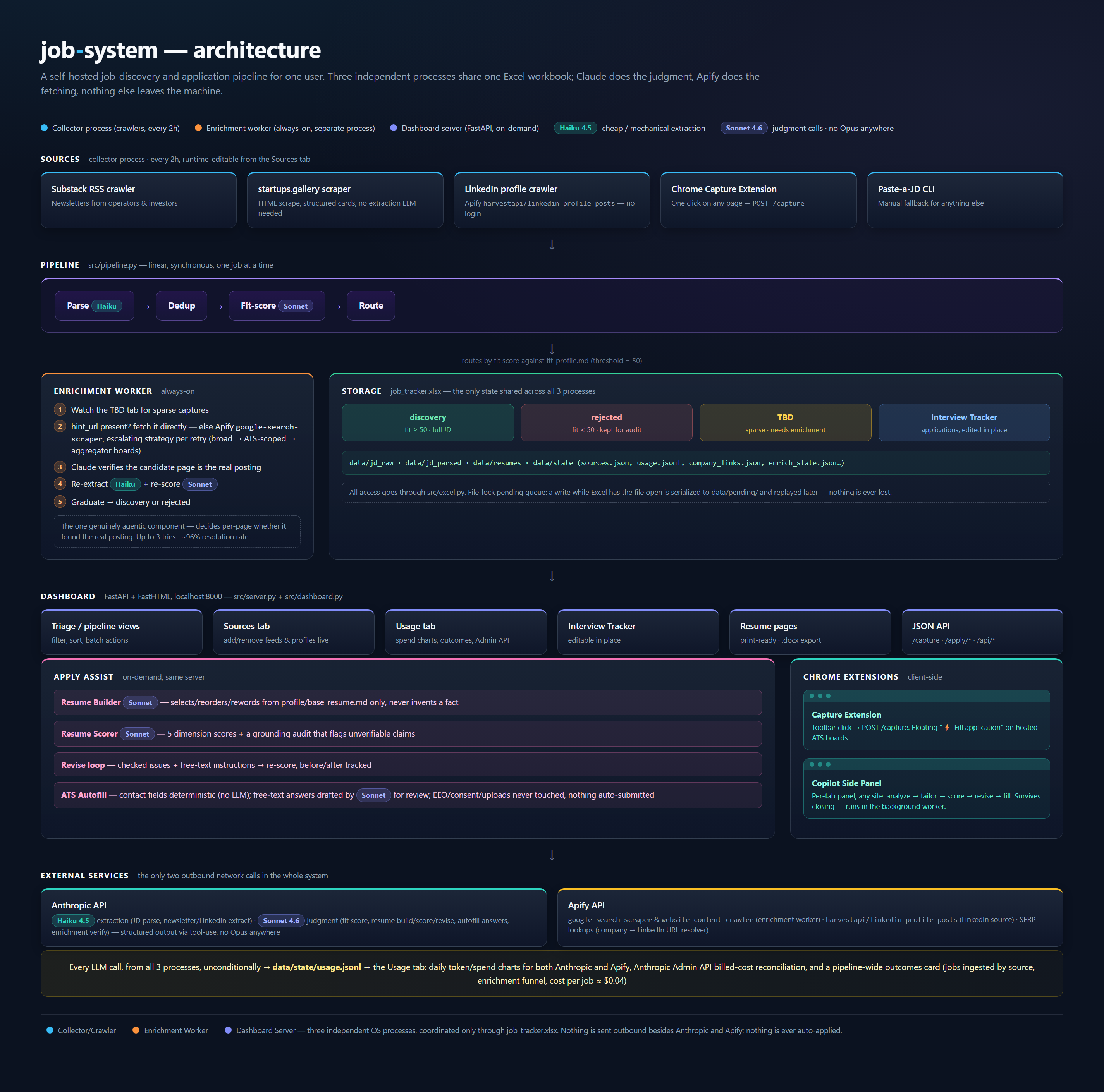1104x1092 pixels.
Task: Select the blue Interview Tracker storage tab
Action: click(964, 422)
